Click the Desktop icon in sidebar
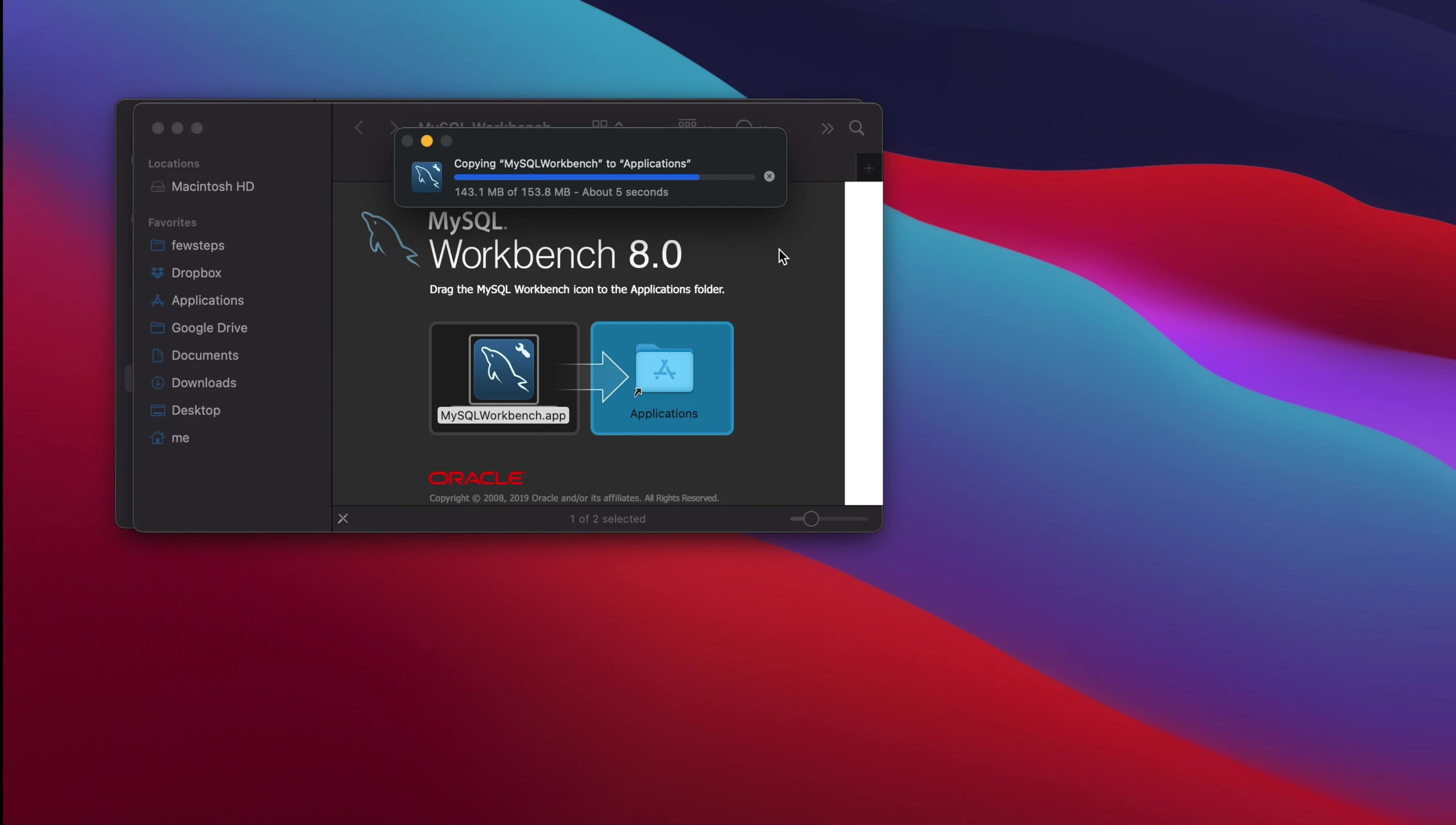The width and height of the screenshot is (1456, 825). tap(157, 410)
